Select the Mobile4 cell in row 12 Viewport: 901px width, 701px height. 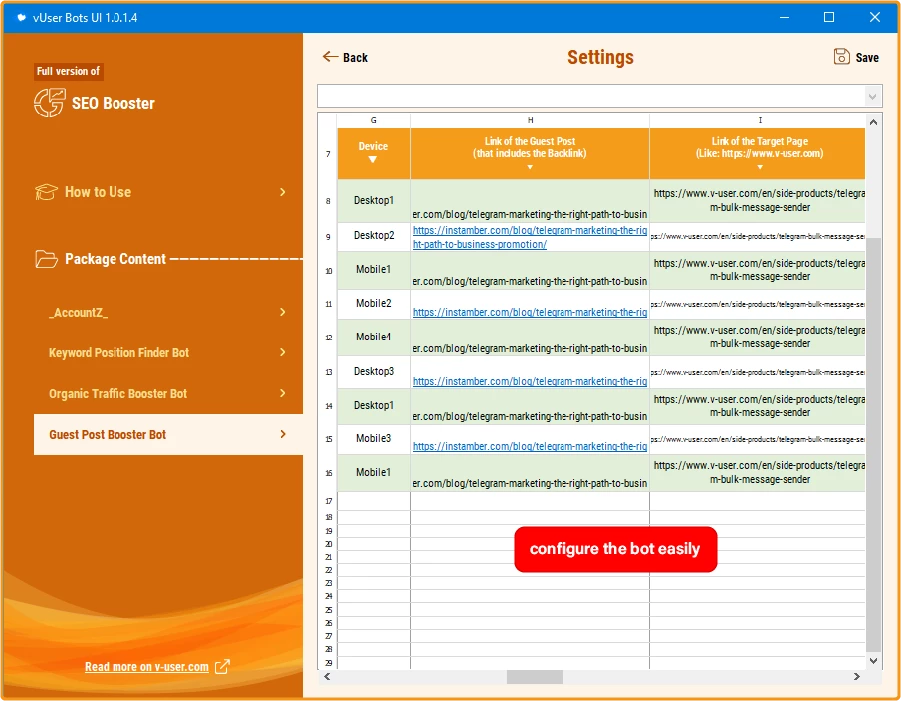[x=374, y=337]
